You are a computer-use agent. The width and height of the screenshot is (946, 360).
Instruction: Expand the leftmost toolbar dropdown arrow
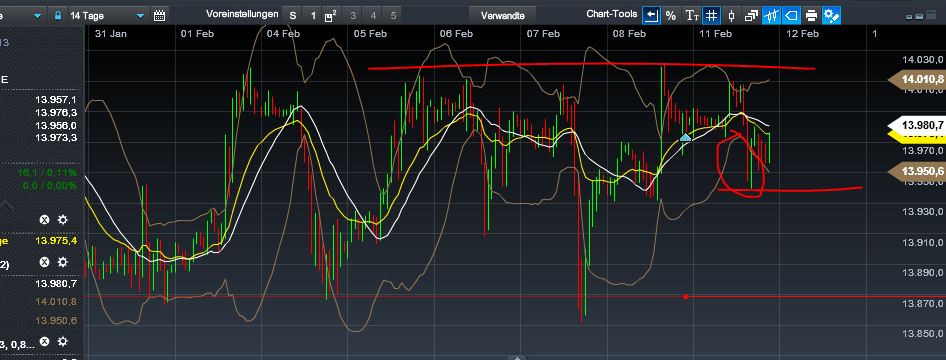coord(38,16)
